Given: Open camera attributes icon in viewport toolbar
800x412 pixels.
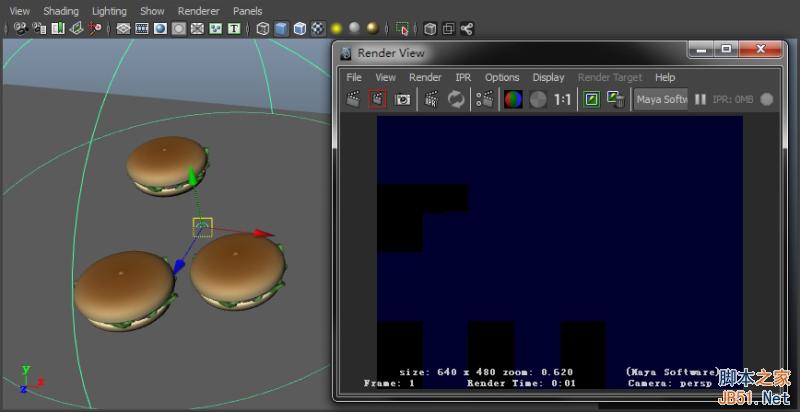Looking at the screenshot, I should point(39,28).
